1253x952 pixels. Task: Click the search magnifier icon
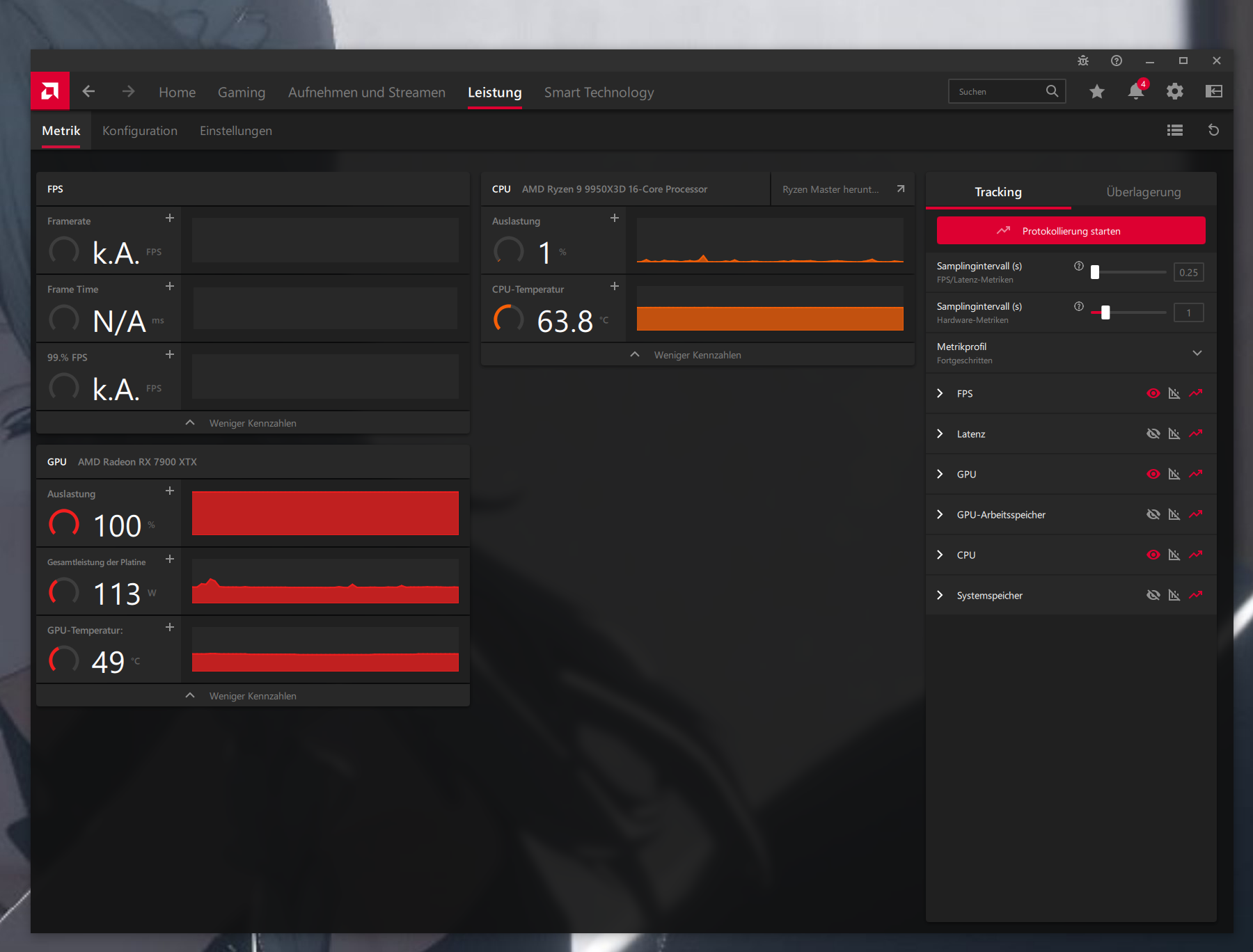1052,91
